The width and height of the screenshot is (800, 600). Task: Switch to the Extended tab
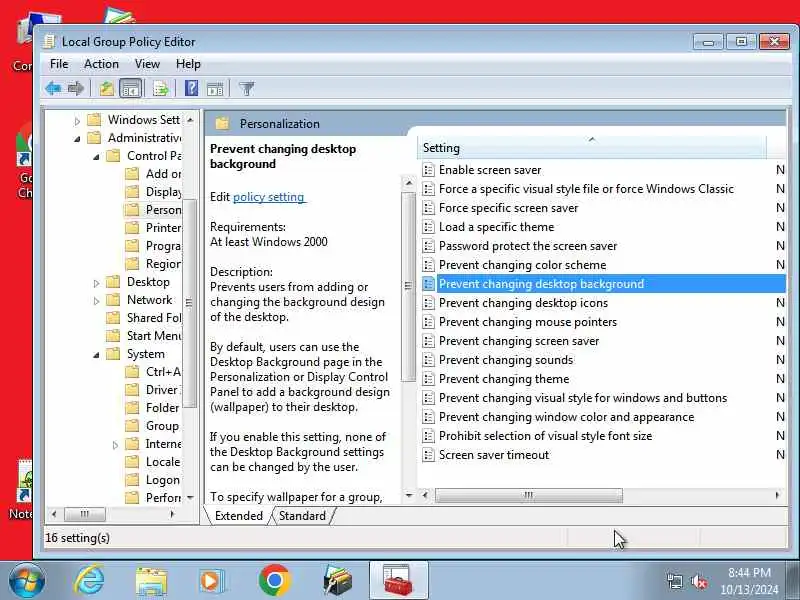[x=239, y=516]
